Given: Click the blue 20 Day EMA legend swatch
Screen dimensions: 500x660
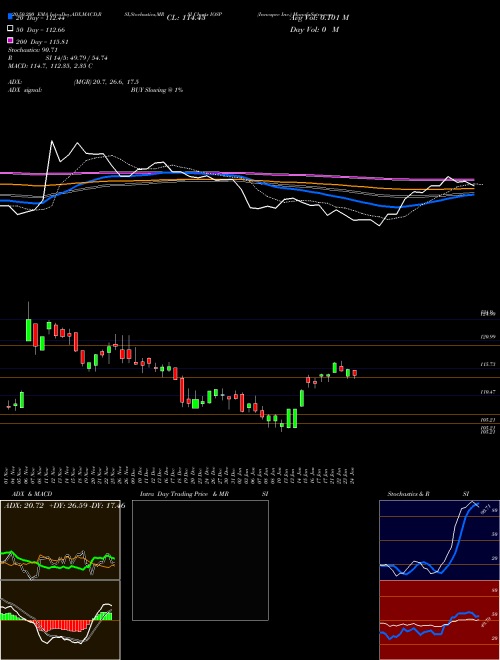Looking at the screenshot, I should pos(11,17).
